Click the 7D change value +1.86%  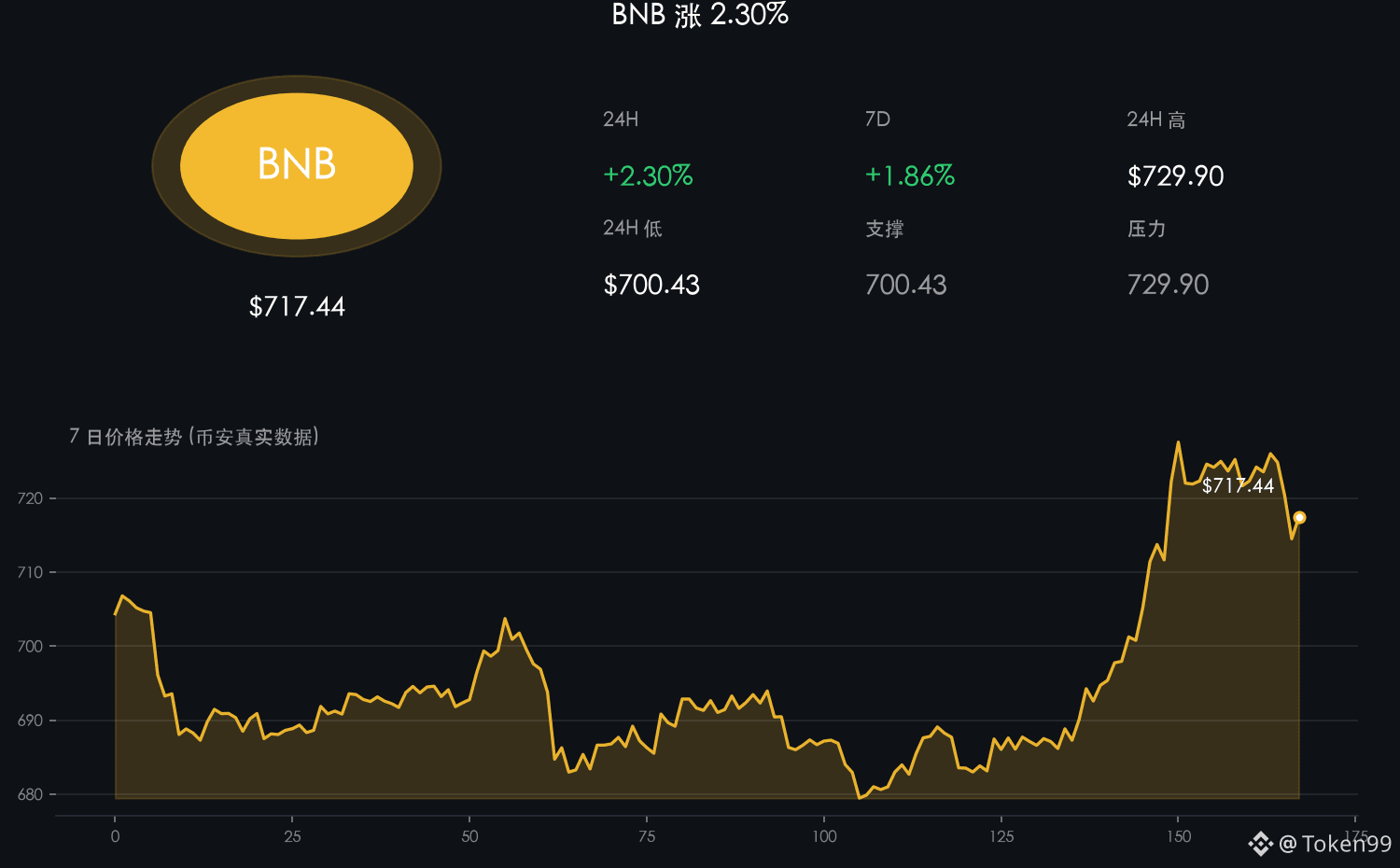click(x=910, y=175)
